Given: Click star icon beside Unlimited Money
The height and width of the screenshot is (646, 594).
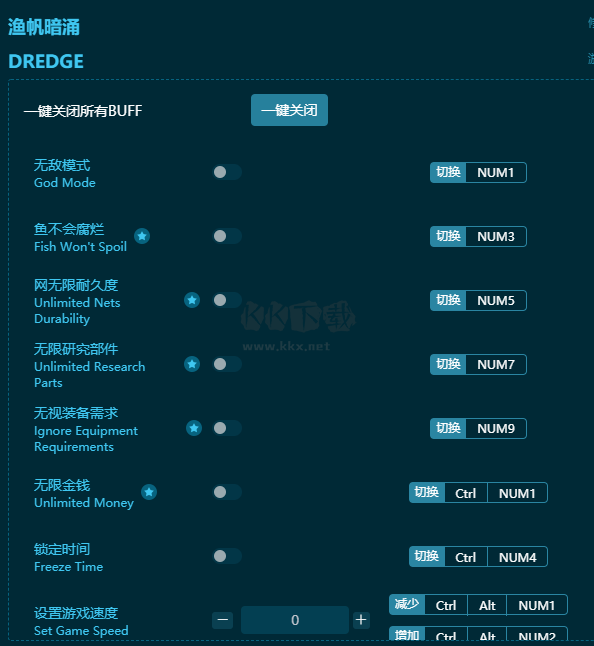Looking at the screenshot, I should (149, 492).
